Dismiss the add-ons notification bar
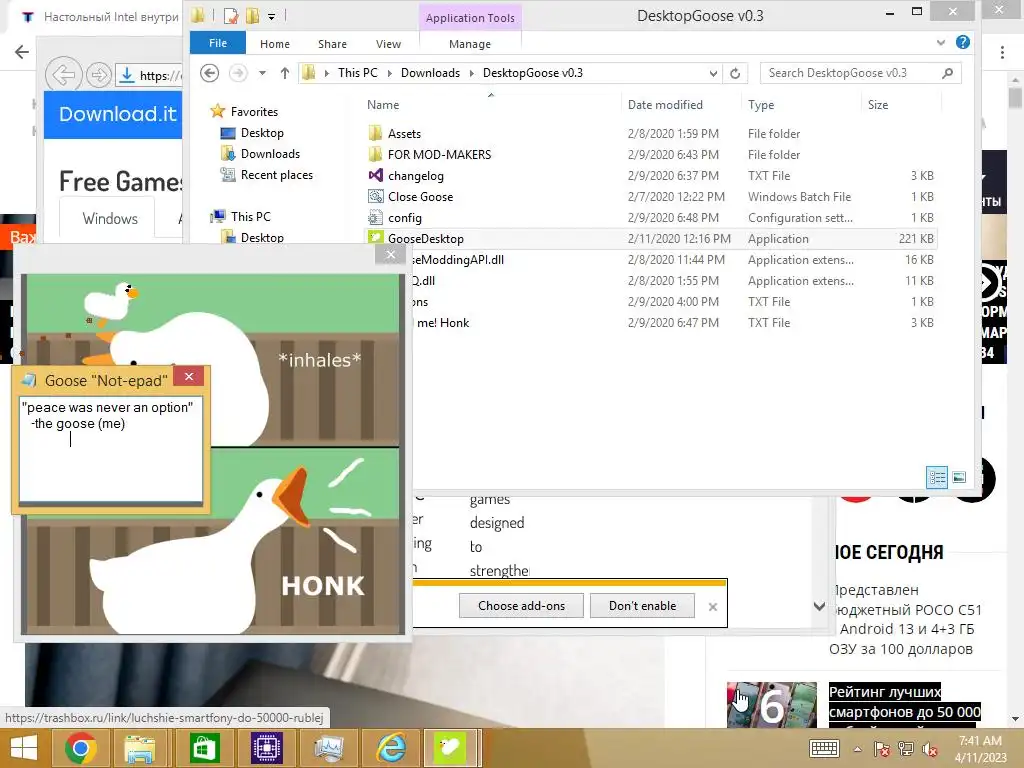Screen dimensions: 1024x768 pos(712,607)
